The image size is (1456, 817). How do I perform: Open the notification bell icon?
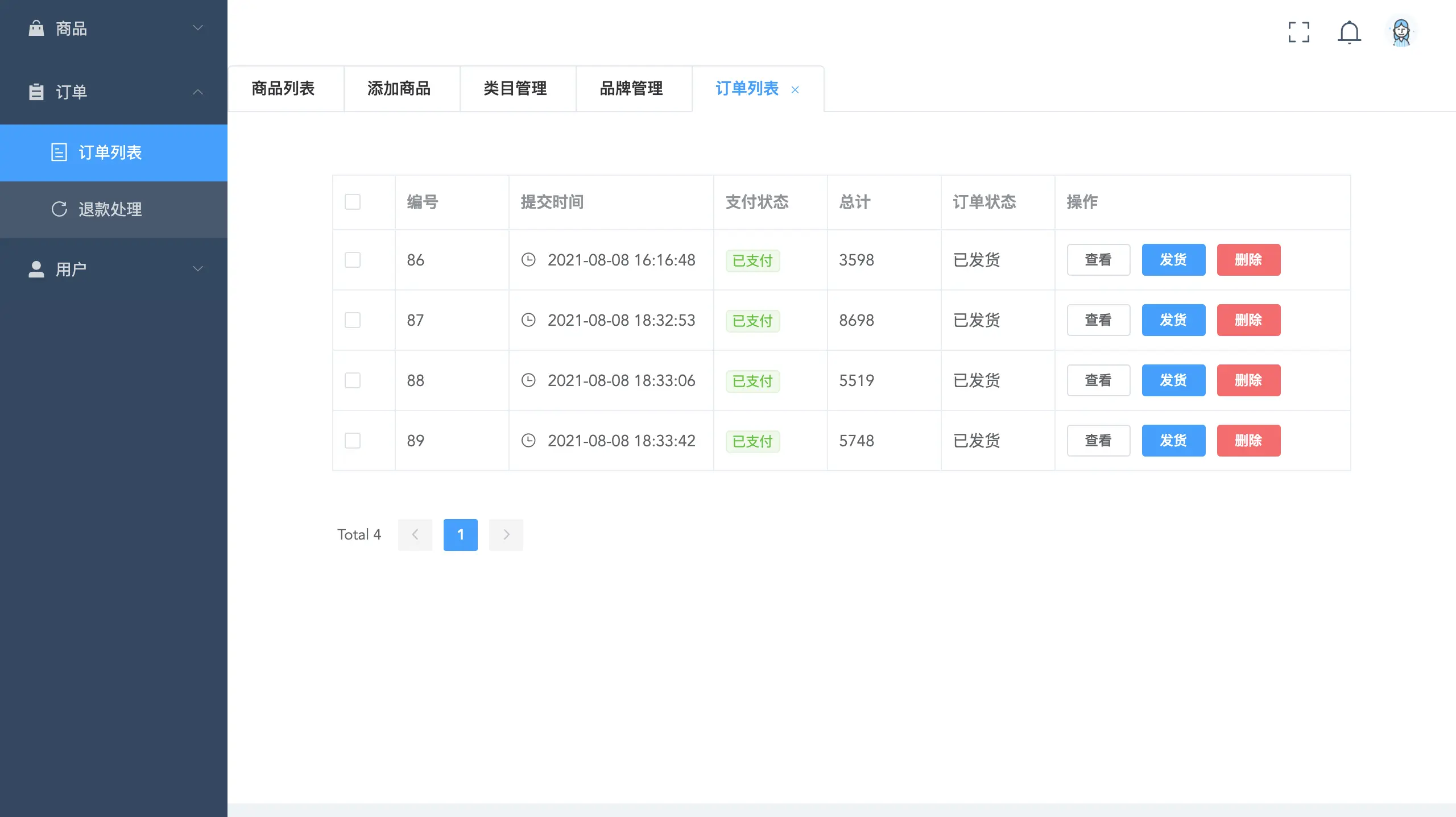tap(1350, 32)
